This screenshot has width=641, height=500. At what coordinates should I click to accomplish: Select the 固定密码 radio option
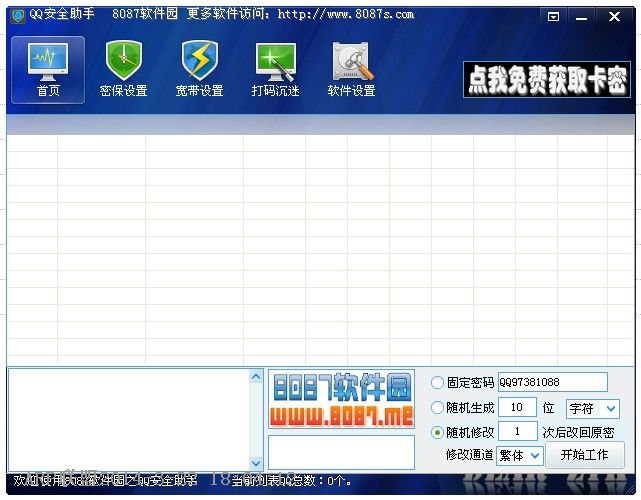point(437,383)
